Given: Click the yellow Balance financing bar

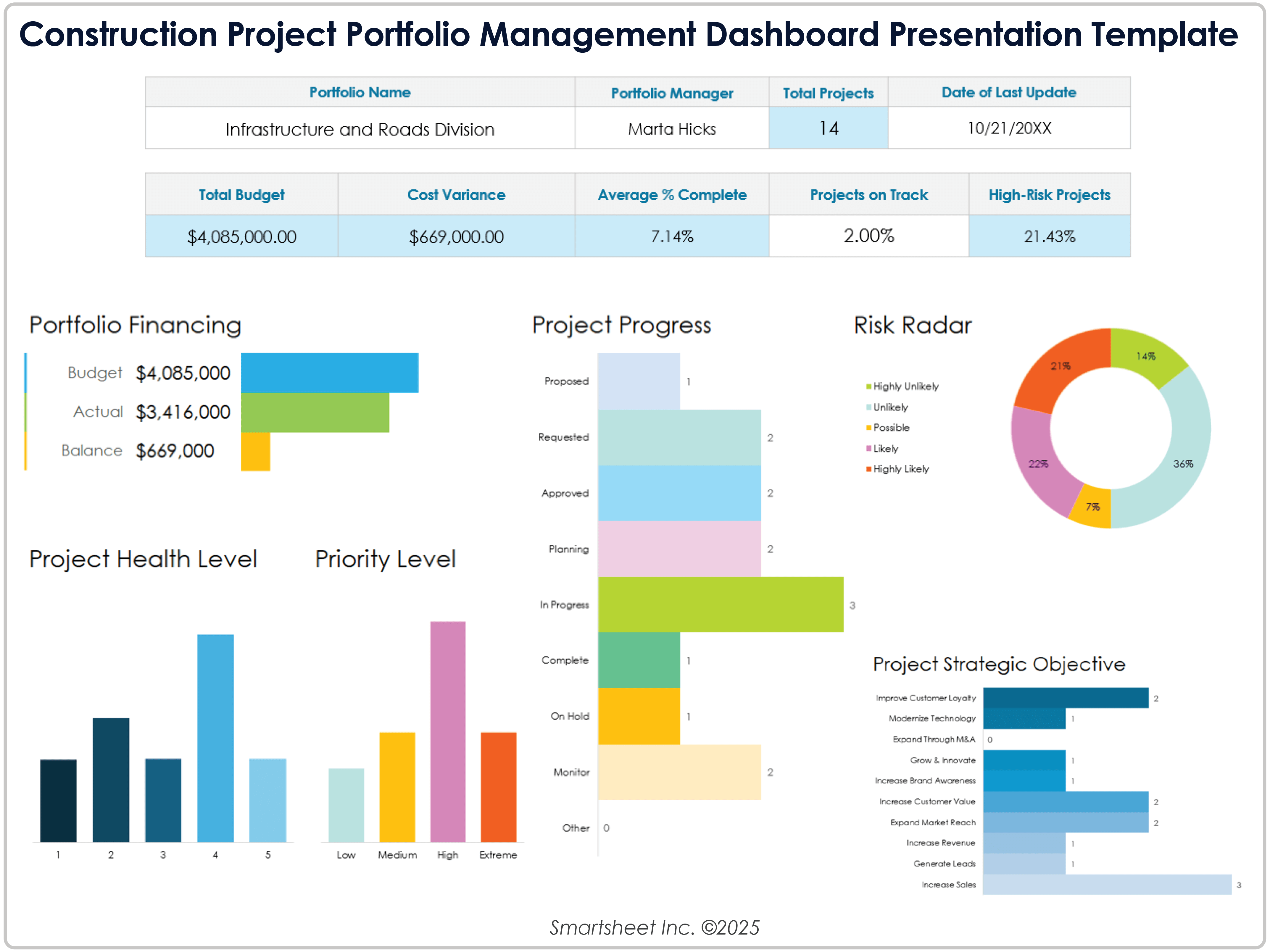Looking at the screenshot, I should (255, 451).
